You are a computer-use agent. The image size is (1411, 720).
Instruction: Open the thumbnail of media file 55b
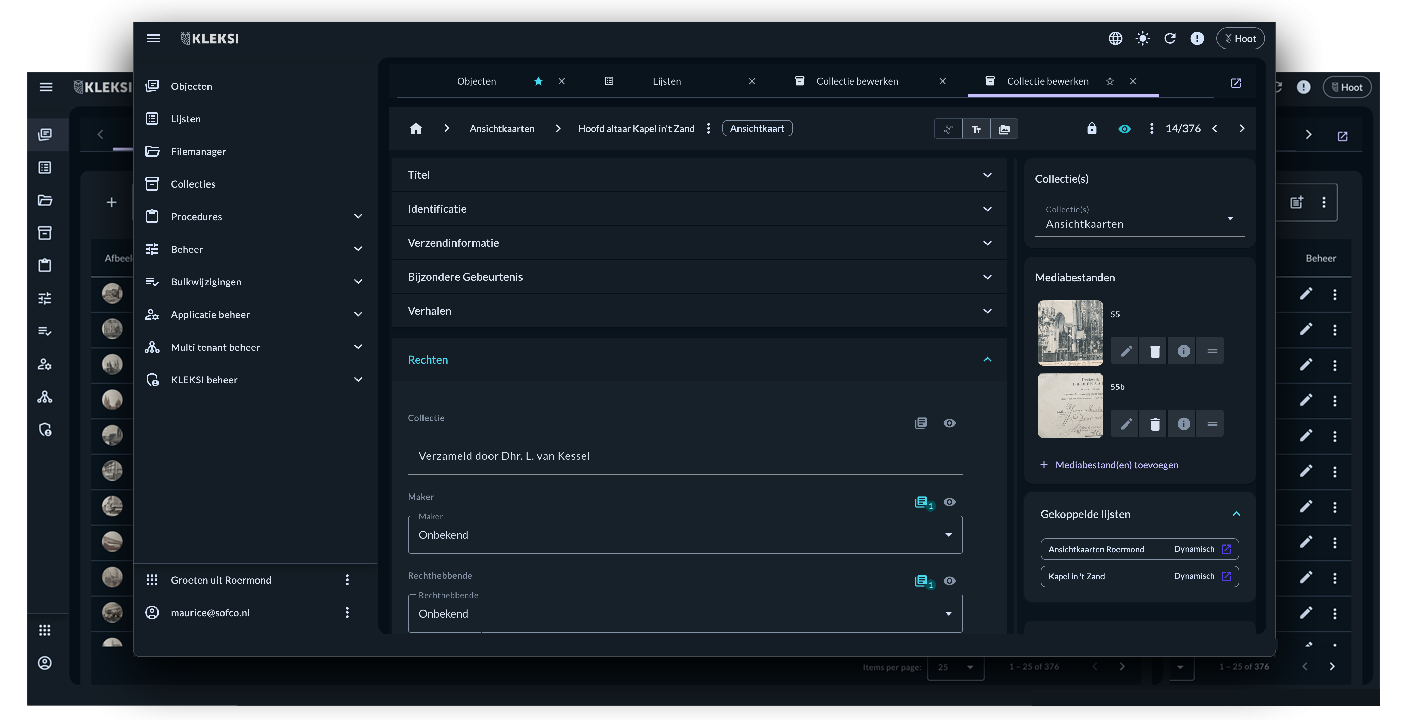point(1071,406)
